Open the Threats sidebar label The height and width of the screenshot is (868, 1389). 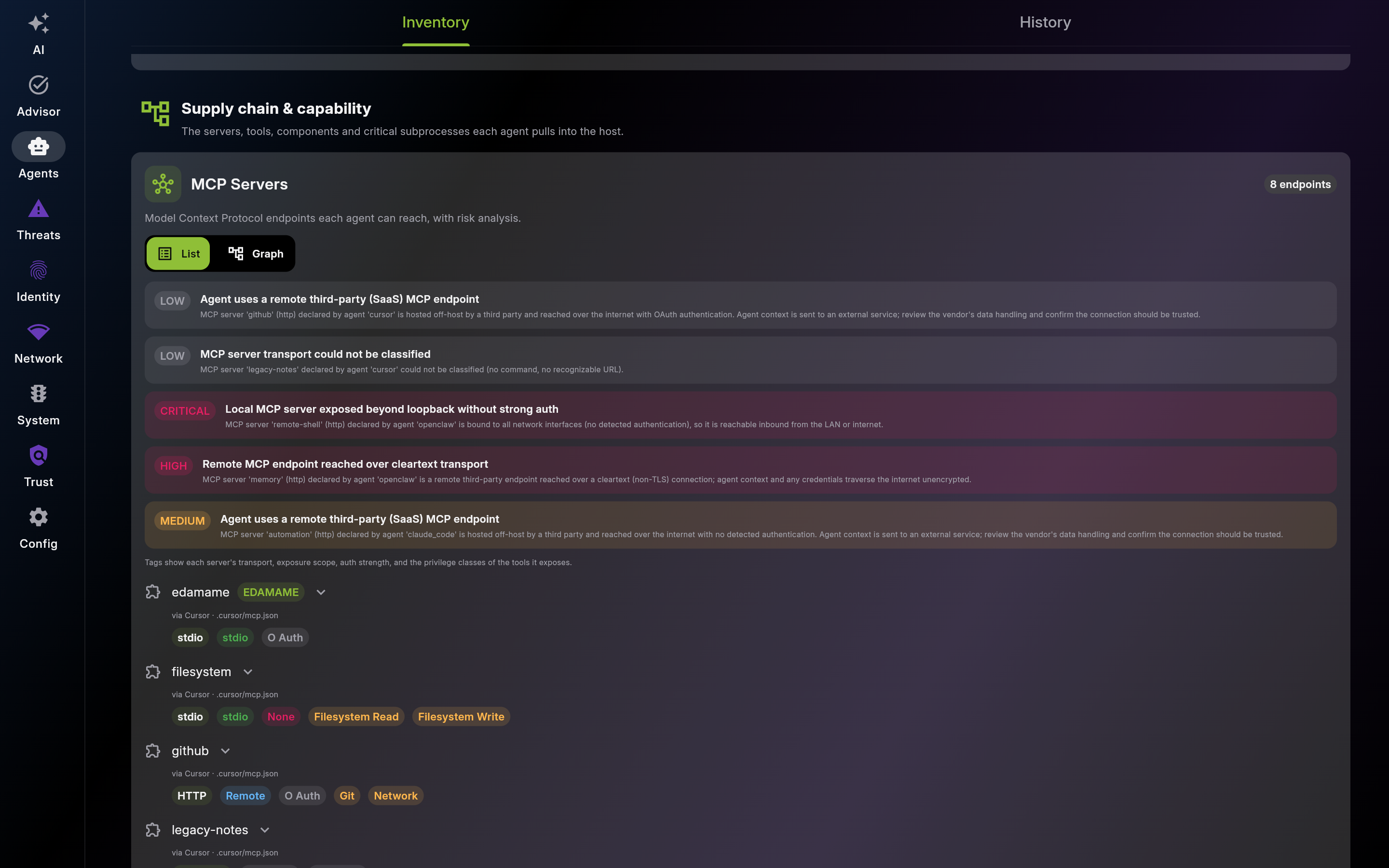point(39,235)
